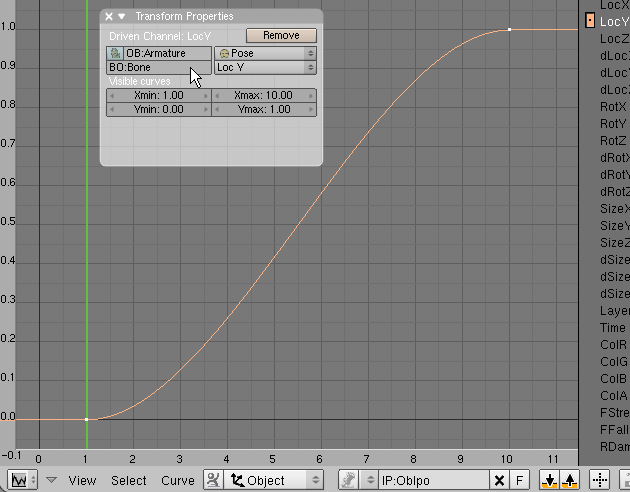Image resolution: width=630 pixels, height=492 pixels.
Task: Increase Xmax with its right arrow
Action: 311,96
